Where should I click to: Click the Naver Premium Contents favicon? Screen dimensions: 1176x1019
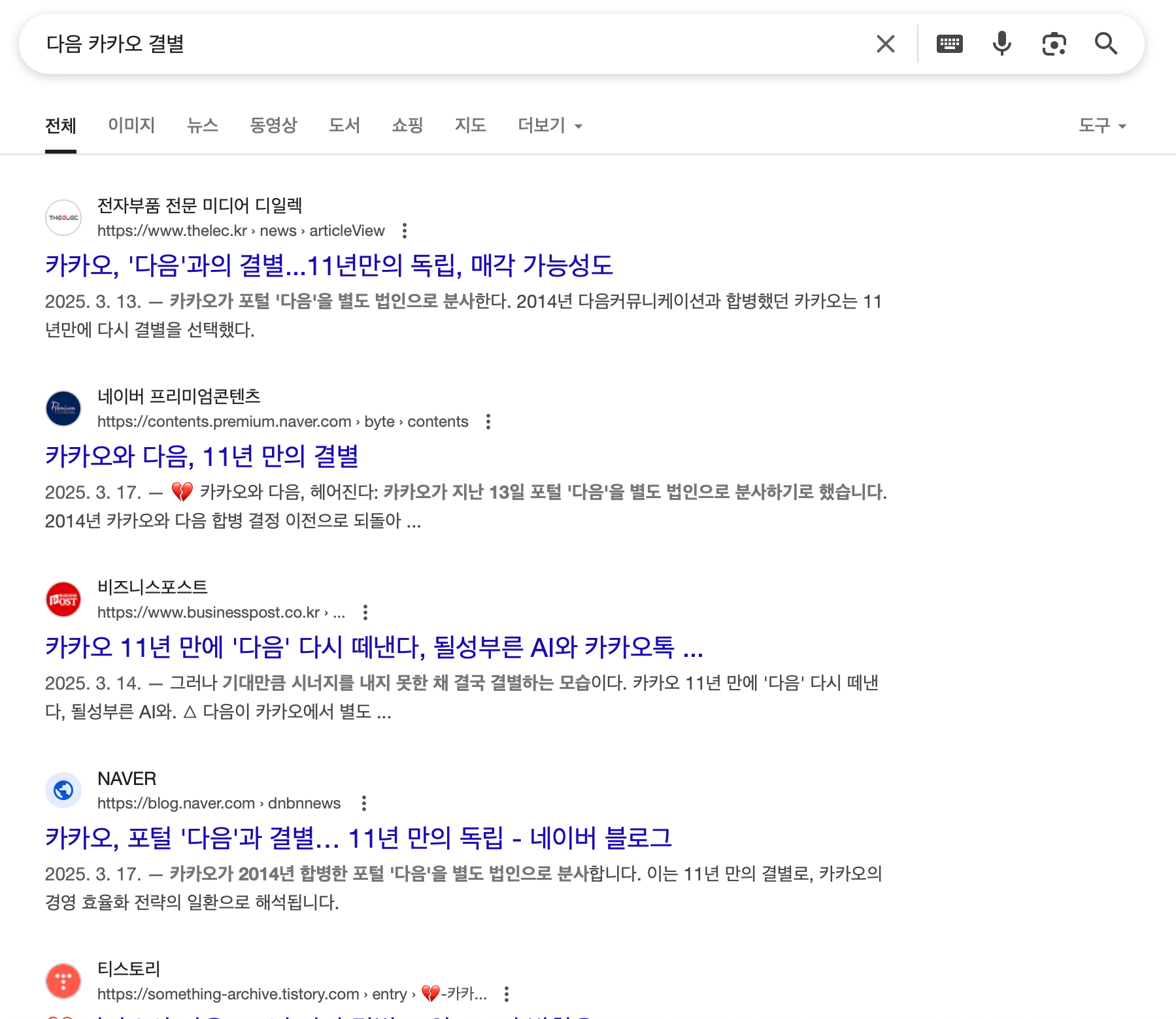(x=63, y=409)
